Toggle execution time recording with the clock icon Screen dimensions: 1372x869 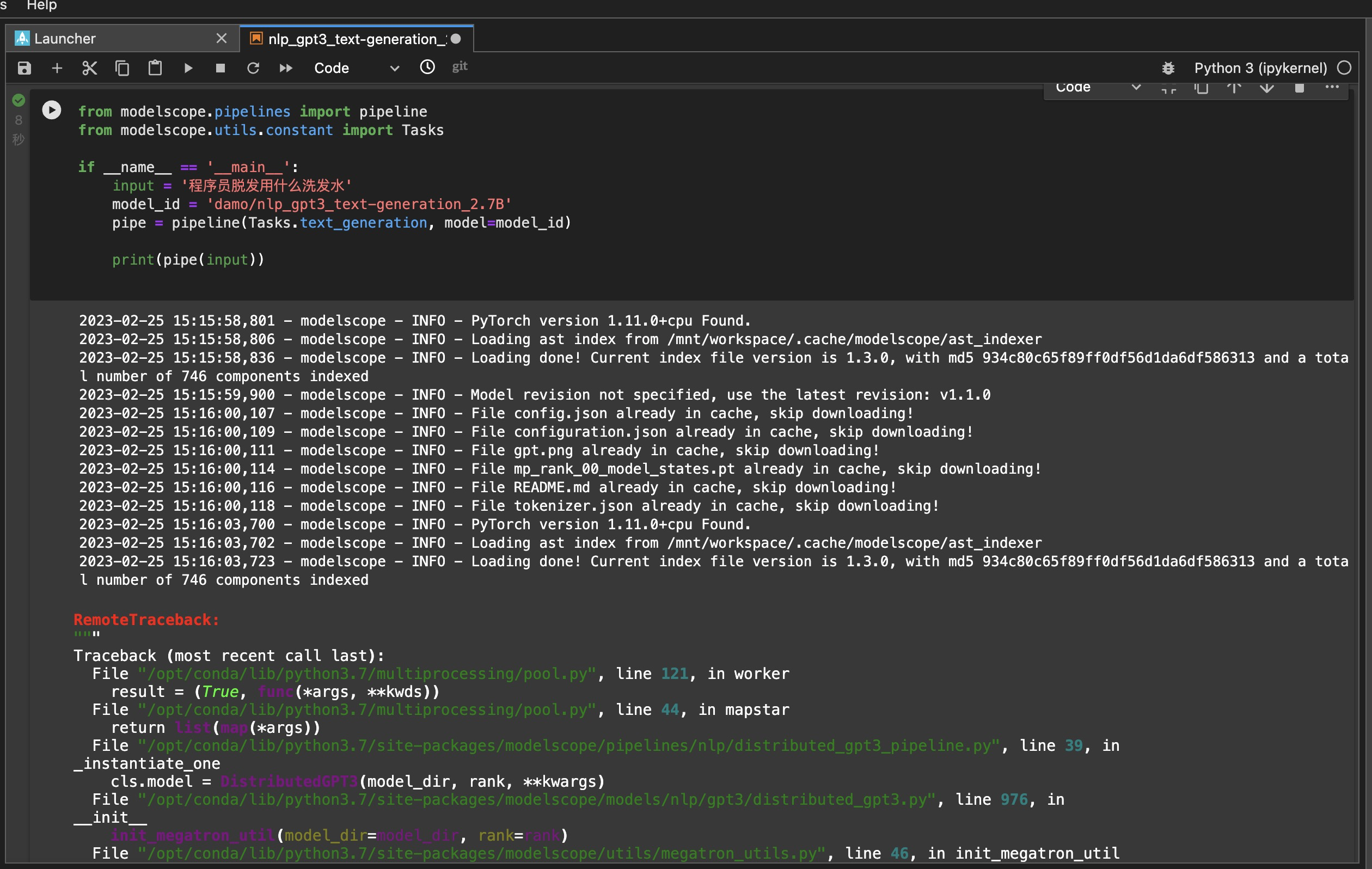[x=427, y=67]
